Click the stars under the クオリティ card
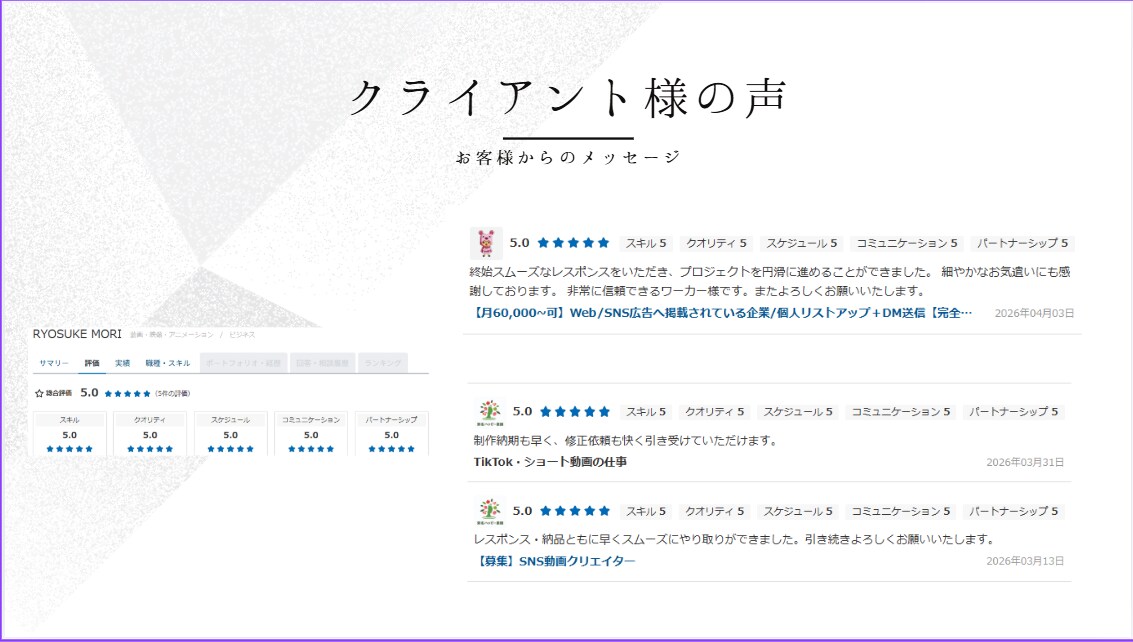The width and height of the screenshot is (1133, 642). pos(150,449)
